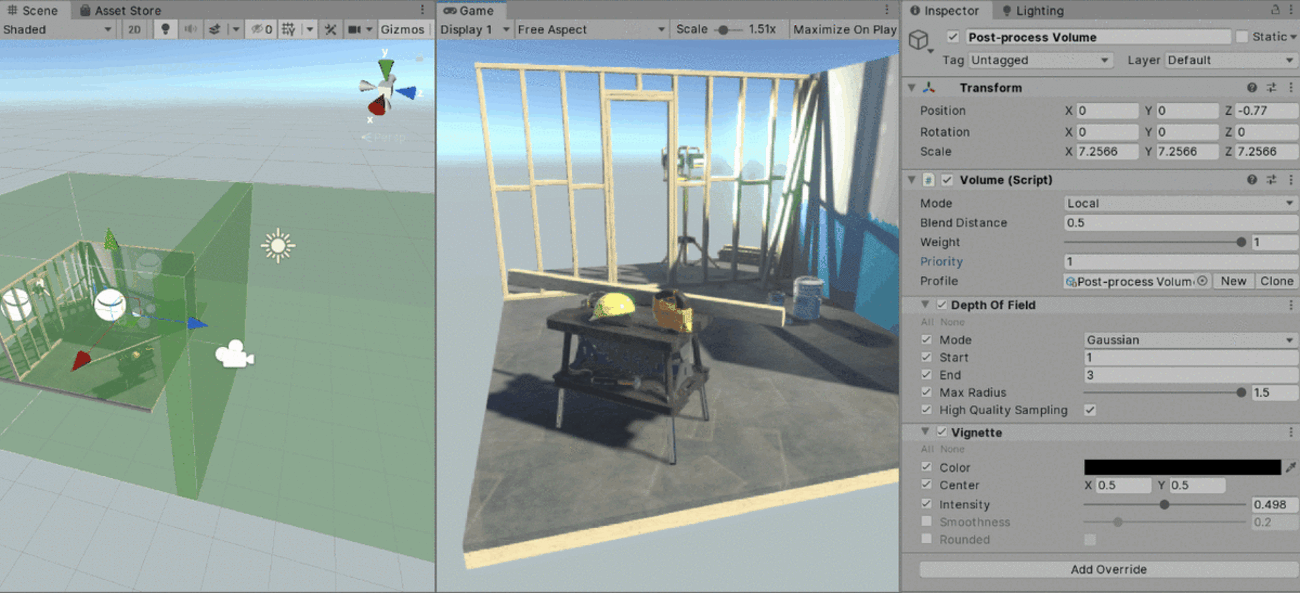Collapse the Depth Of Field foldout
Image resolution: width=1300 pixels, height=593 pixels.
click(x=925, y=305)
